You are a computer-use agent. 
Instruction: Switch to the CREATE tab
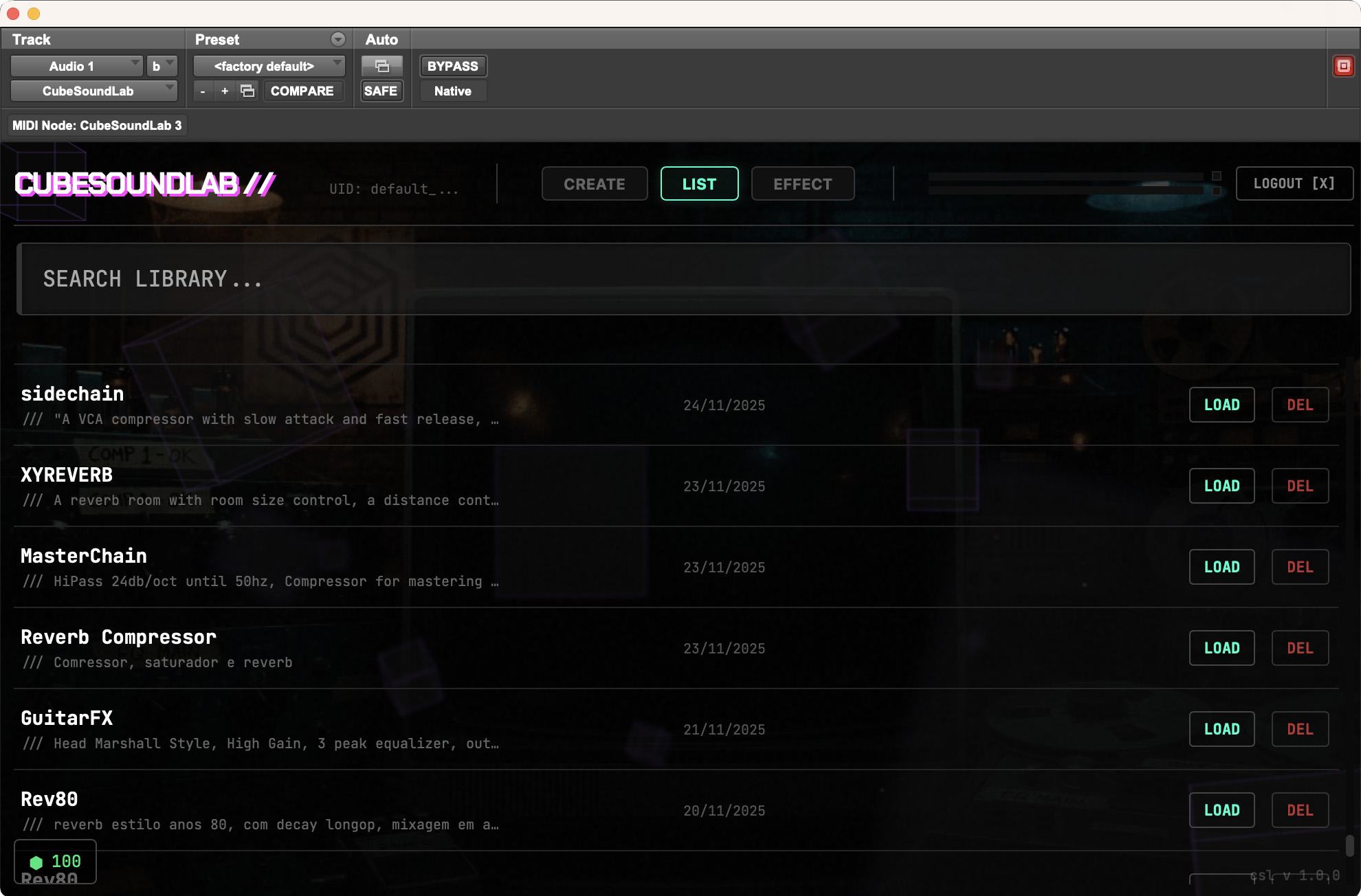(595, 183)
